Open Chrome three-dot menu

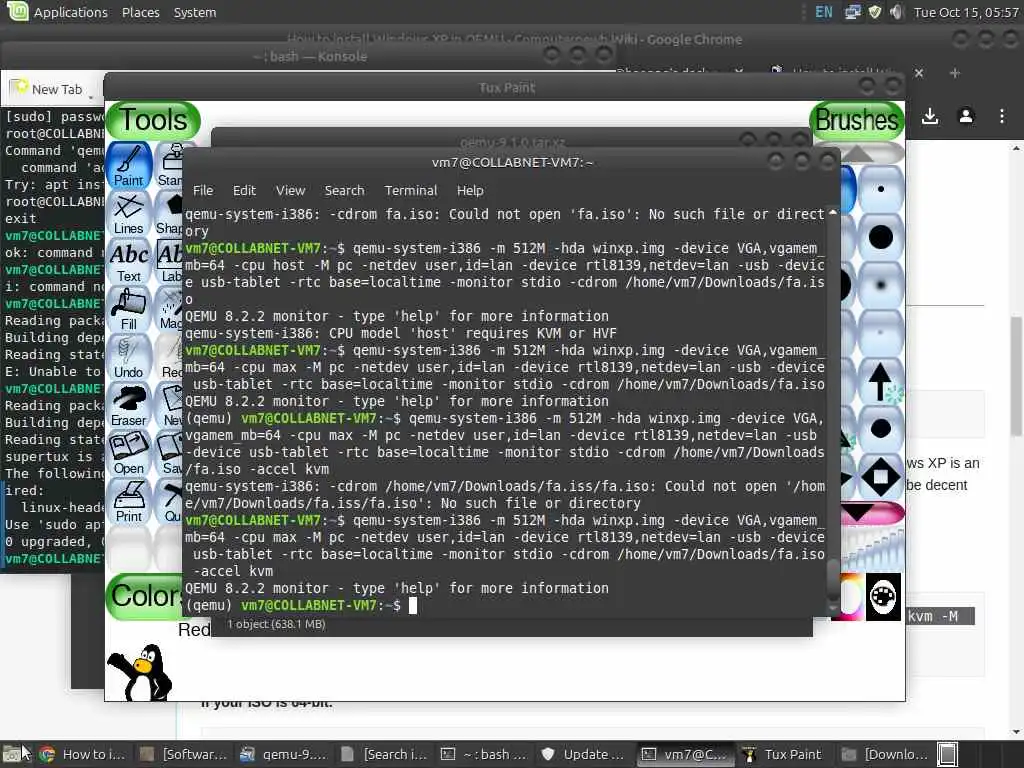(1002, 117)
